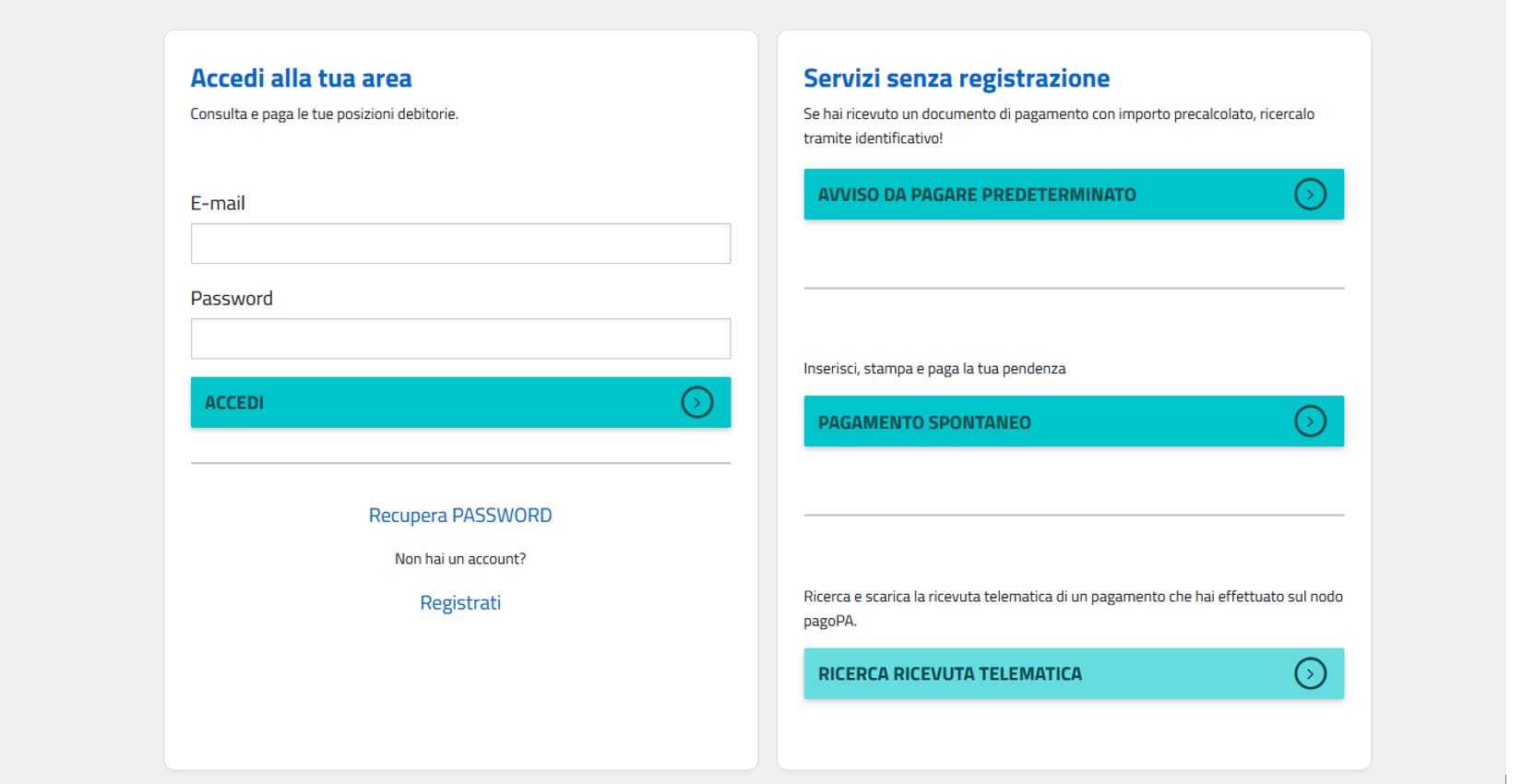Click the "Ricerca e scarica la ricevuta telematica" description
The width and height of the screenshot is (1522, 784).
point(1072,597)
